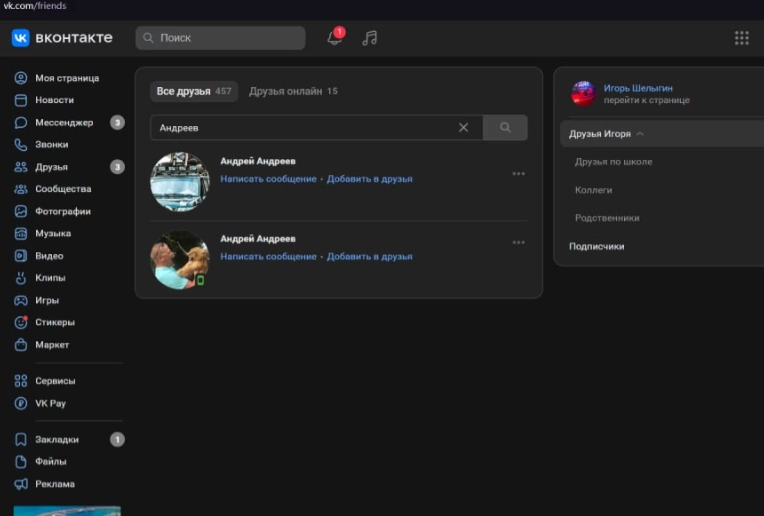Open options menu for second Андрей Андреев
The width and height of the screenshot is (764, 516).
pyautogui.click(x=518, y=242)
